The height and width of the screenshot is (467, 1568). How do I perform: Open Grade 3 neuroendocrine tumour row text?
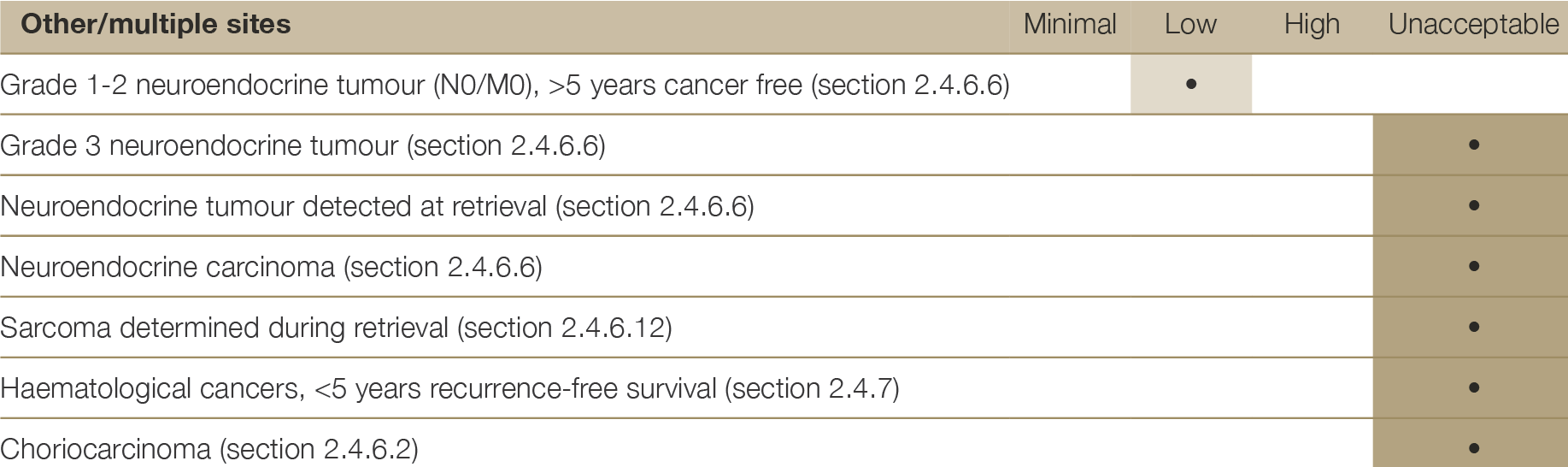(x=303, y=145)
